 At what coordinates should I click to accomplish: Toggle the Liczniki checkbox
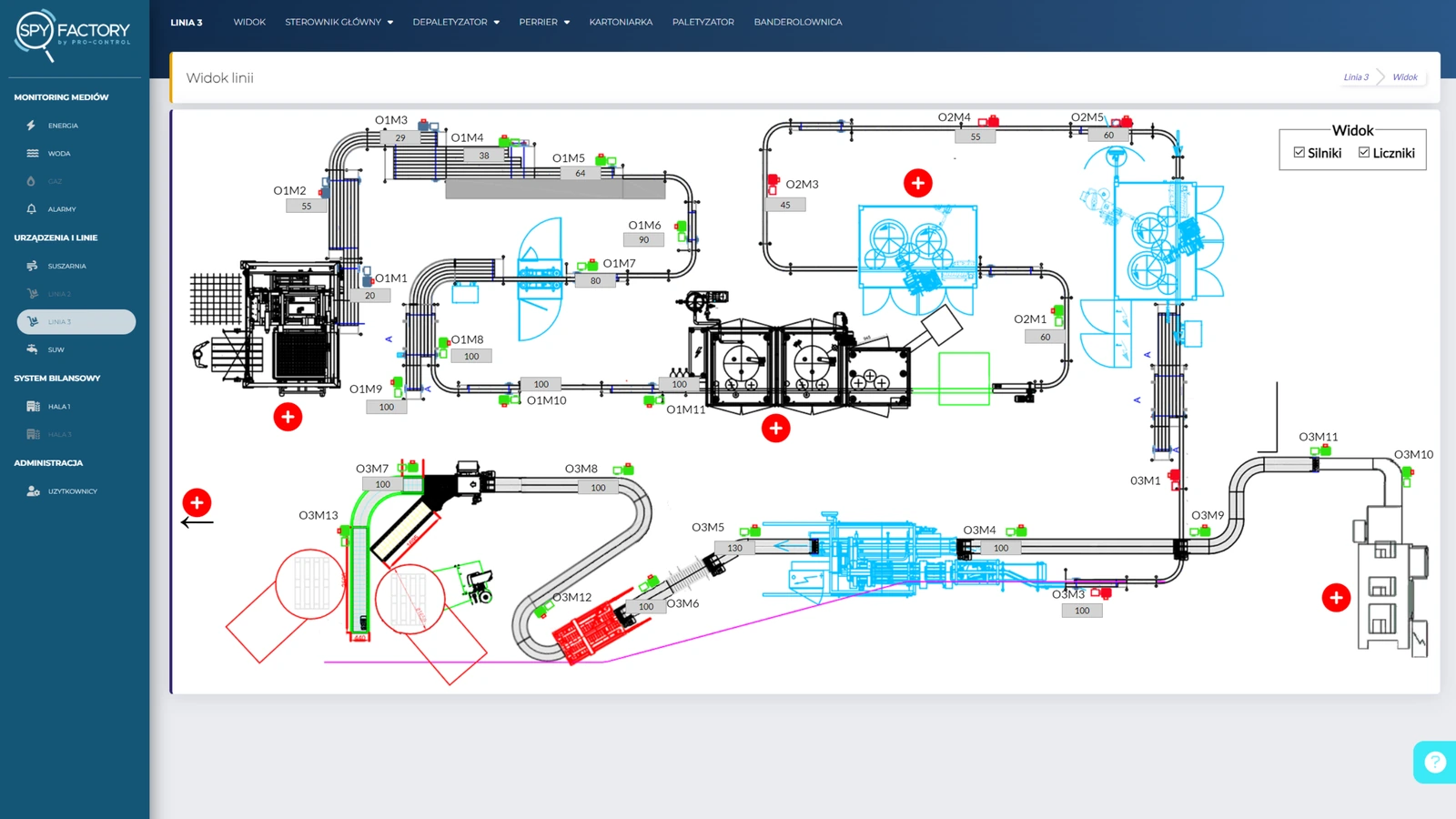pyautogui.click(x=1364, y=153)
